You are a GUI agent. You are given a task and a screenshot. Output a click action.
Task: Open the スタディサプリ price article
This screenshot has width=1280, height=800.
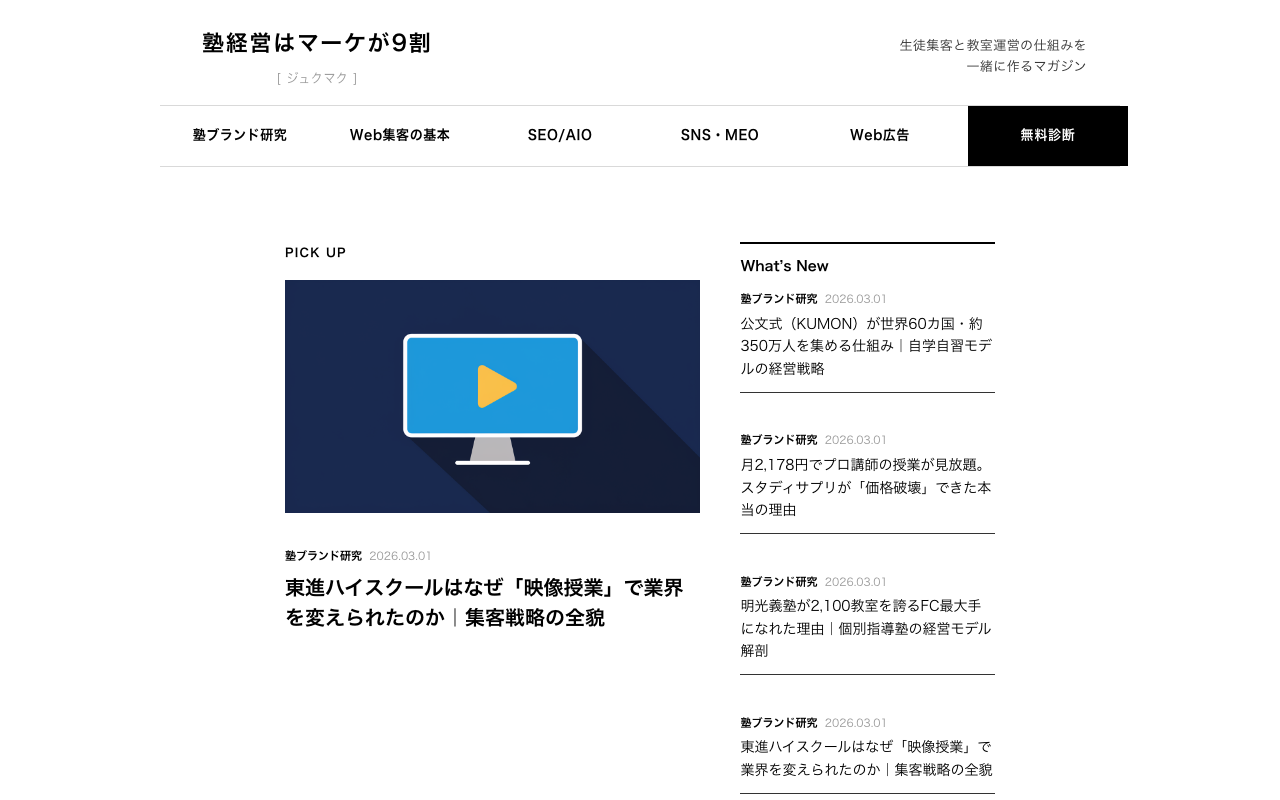coord(866,487)
